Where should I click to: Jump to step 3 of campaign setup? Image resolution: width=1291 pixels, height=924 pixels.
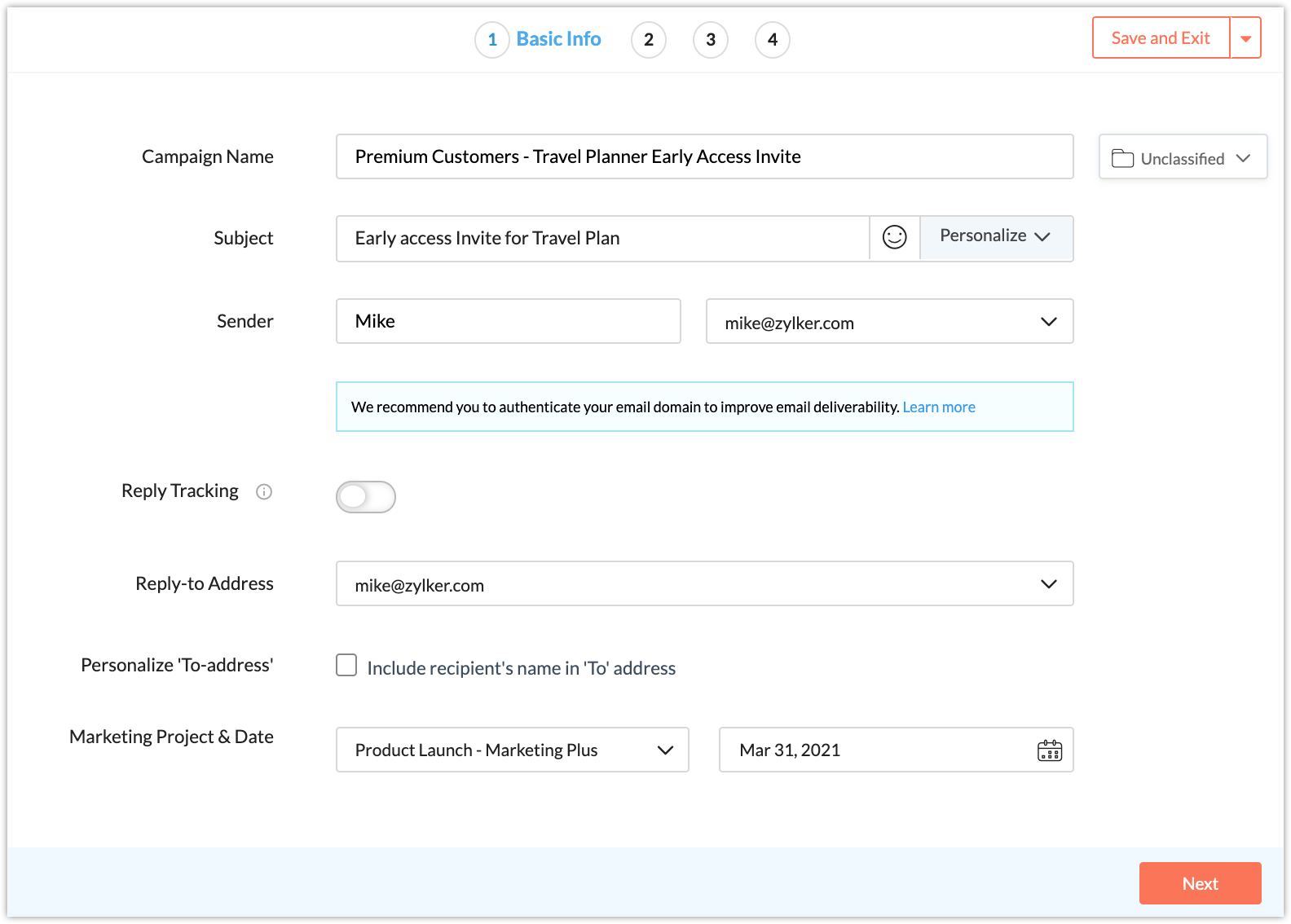[x=711, y=40]
